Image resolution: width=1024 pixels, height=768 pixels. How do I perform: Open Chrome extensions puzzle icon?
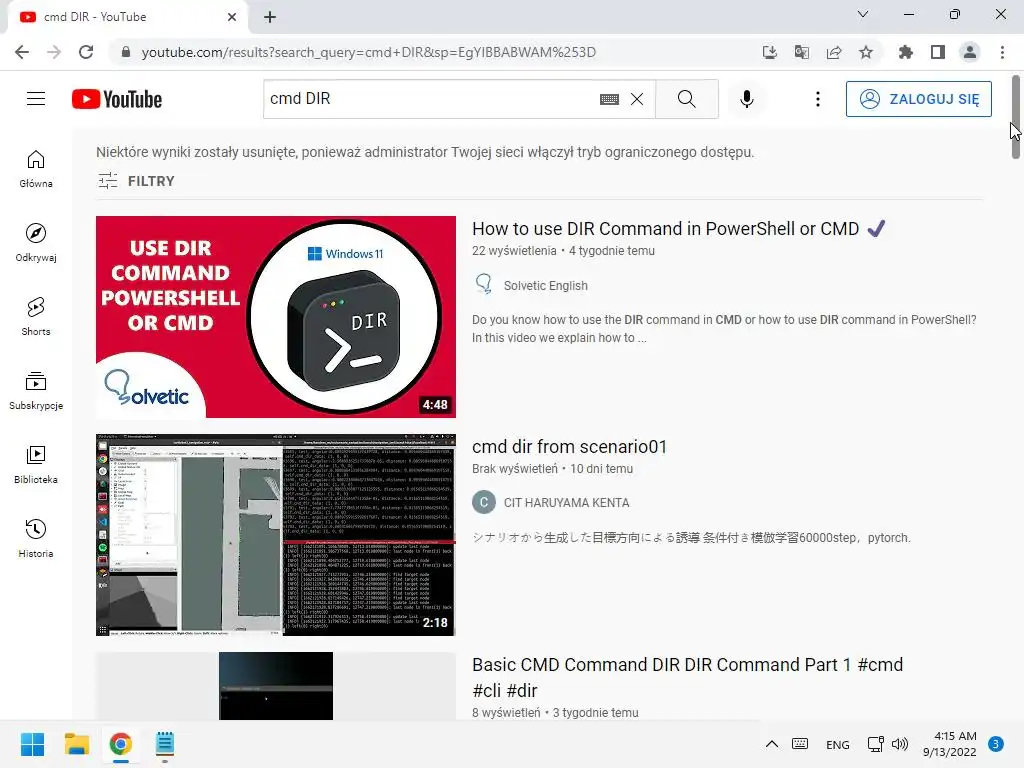tap(906, 52)
